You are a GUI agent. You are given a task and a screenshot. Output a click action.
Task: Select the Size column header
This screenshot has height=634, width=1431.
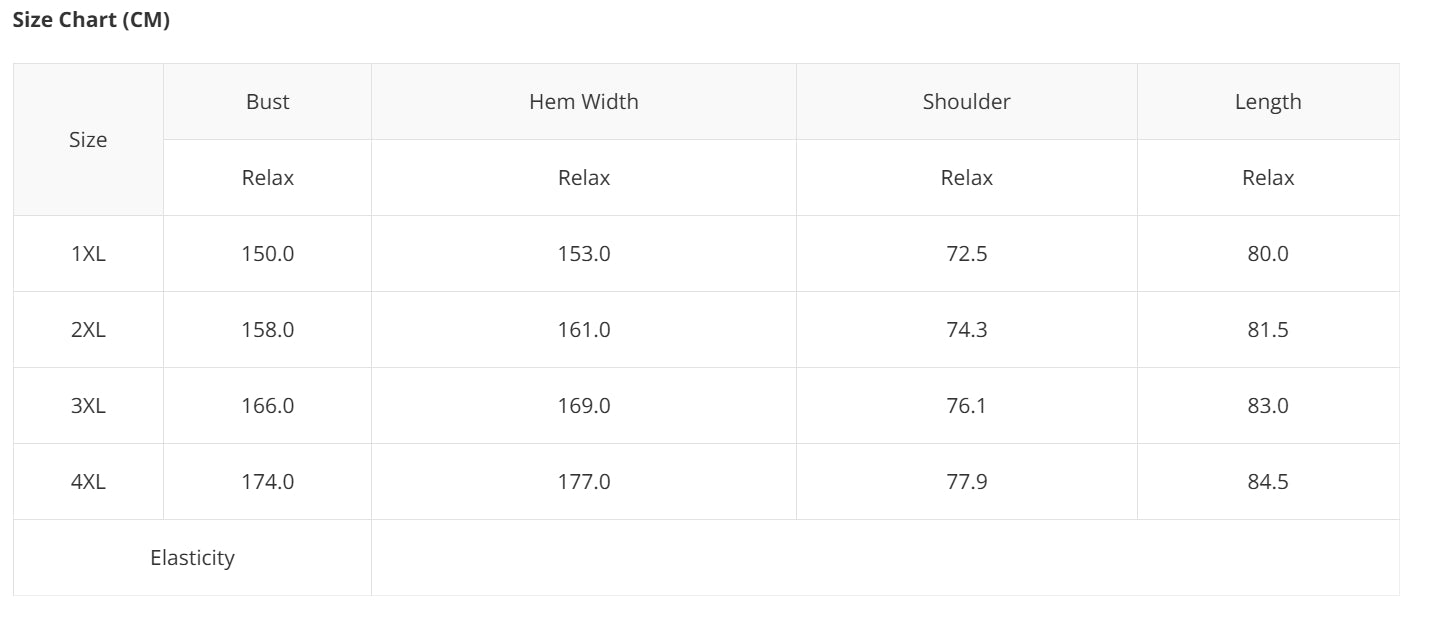tap(88, 140)
